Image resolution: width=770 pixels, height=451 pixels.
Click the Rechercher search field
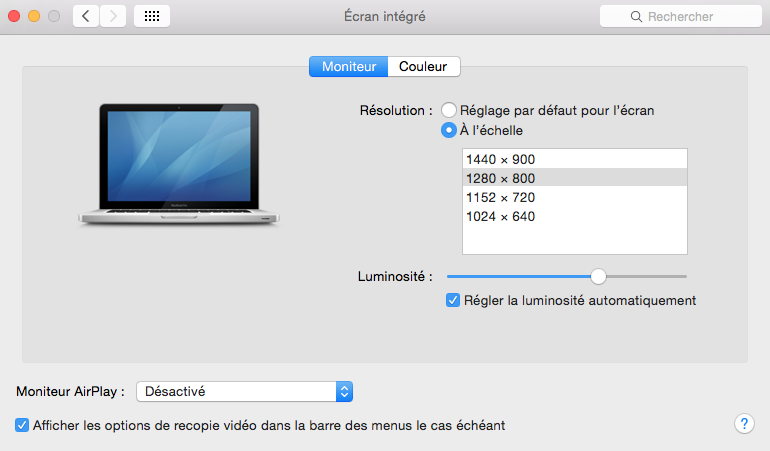[681, 16]
